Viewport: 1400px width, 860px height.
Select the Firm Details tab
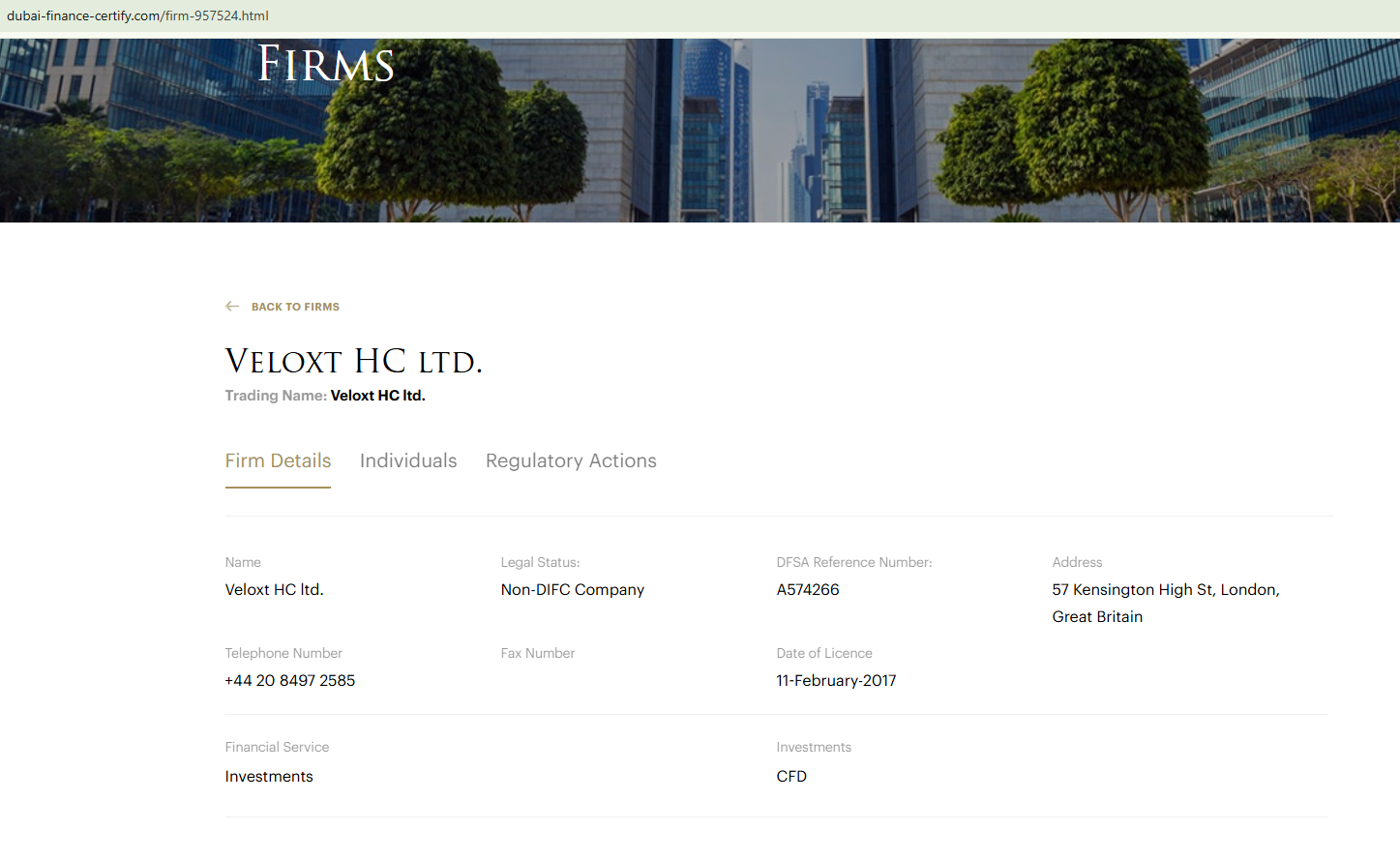(278, 460)
